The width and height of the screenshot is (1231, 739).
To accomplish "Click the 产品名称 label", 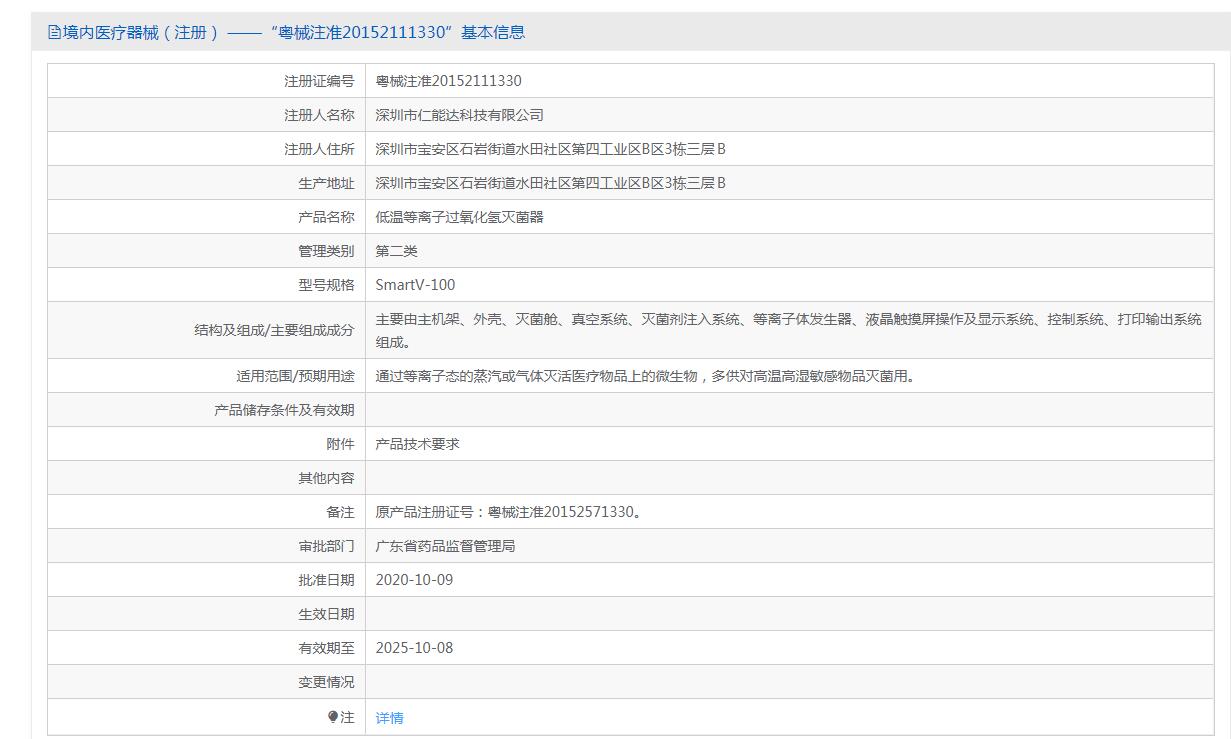I will click(326, 217).
